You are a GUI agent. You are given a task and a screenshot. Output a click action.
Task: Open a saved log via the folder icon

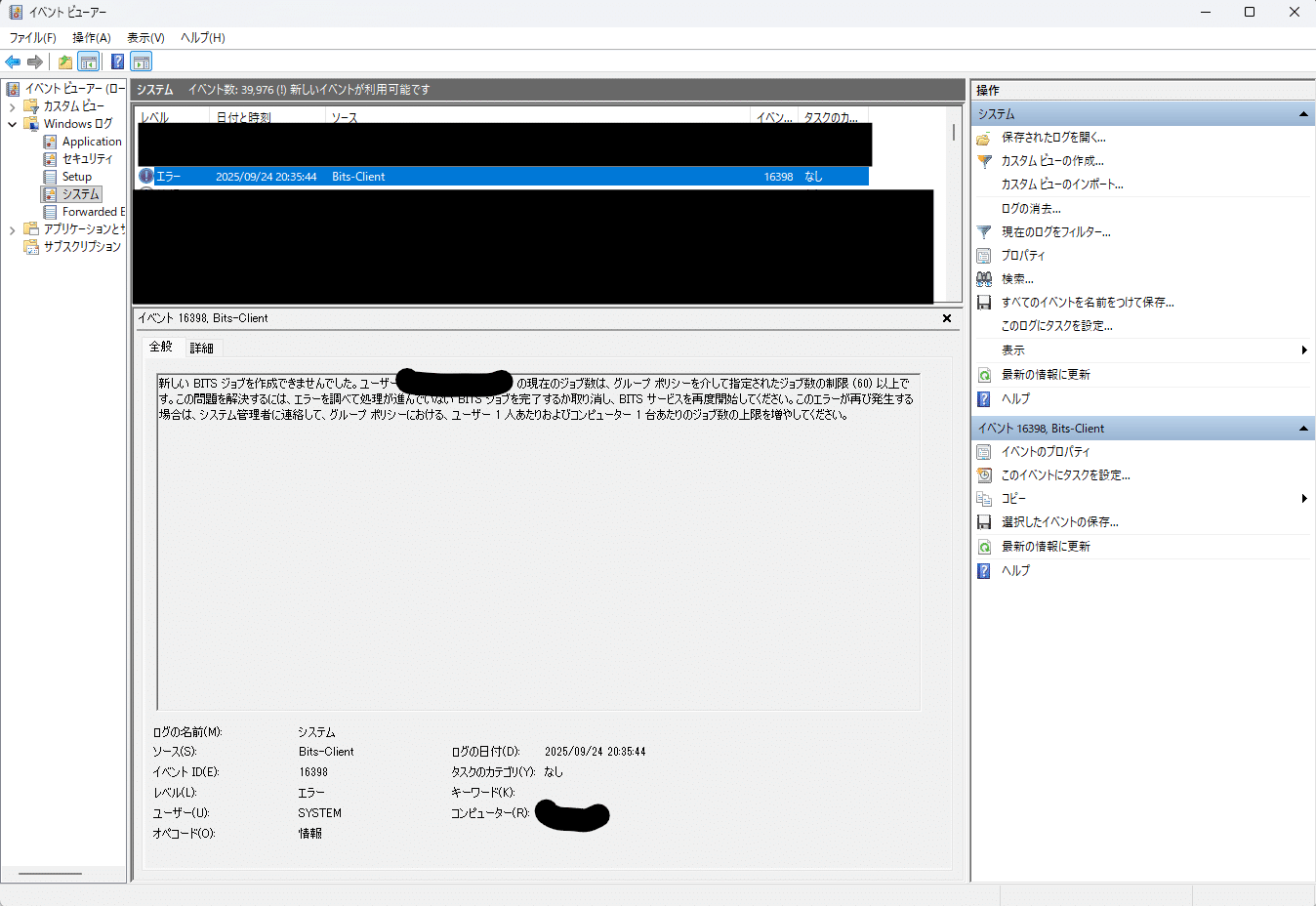[x=983, y=138]
